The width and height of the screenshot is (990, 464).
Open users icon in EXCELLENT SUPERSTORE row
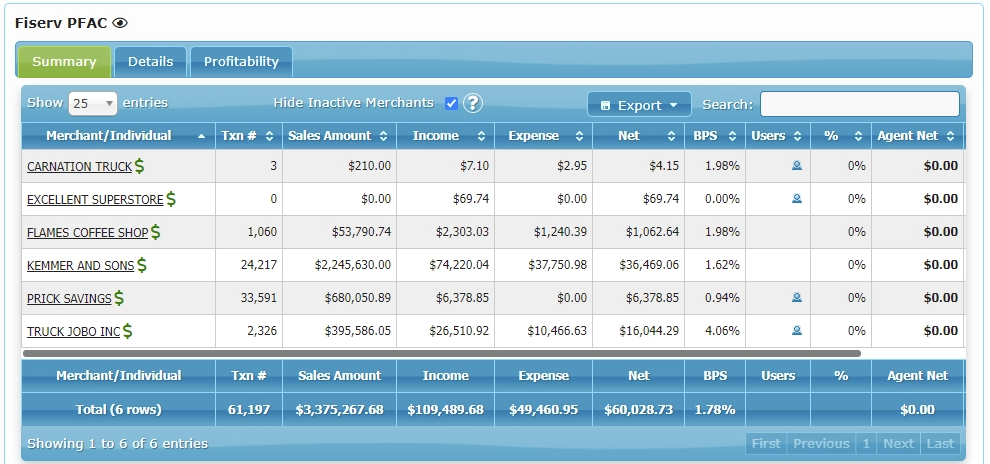point(797,198)
